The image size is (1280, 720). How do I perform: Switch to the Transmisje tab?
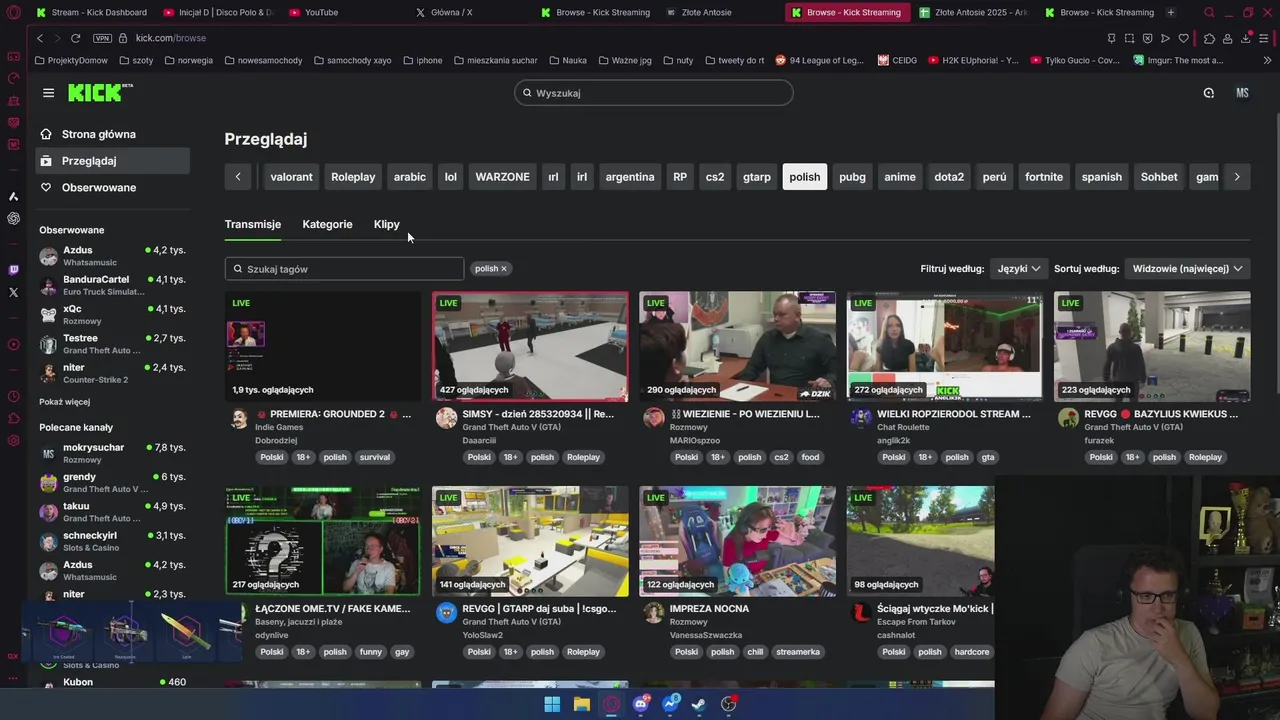tap(253, 224)
